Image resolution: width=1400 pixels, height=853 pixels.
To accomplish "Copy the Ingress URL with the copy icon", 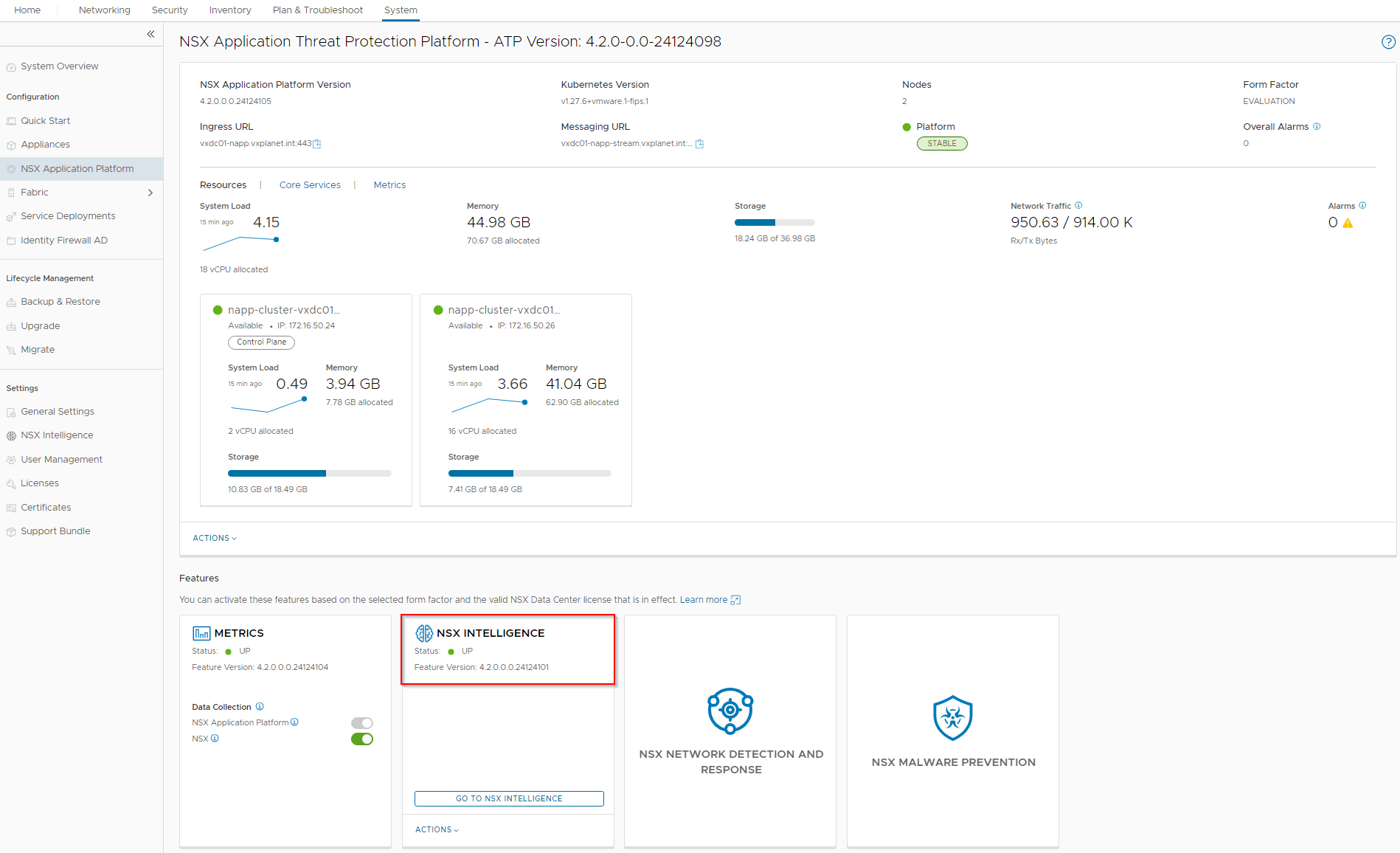I will click(x=317, y=144).
